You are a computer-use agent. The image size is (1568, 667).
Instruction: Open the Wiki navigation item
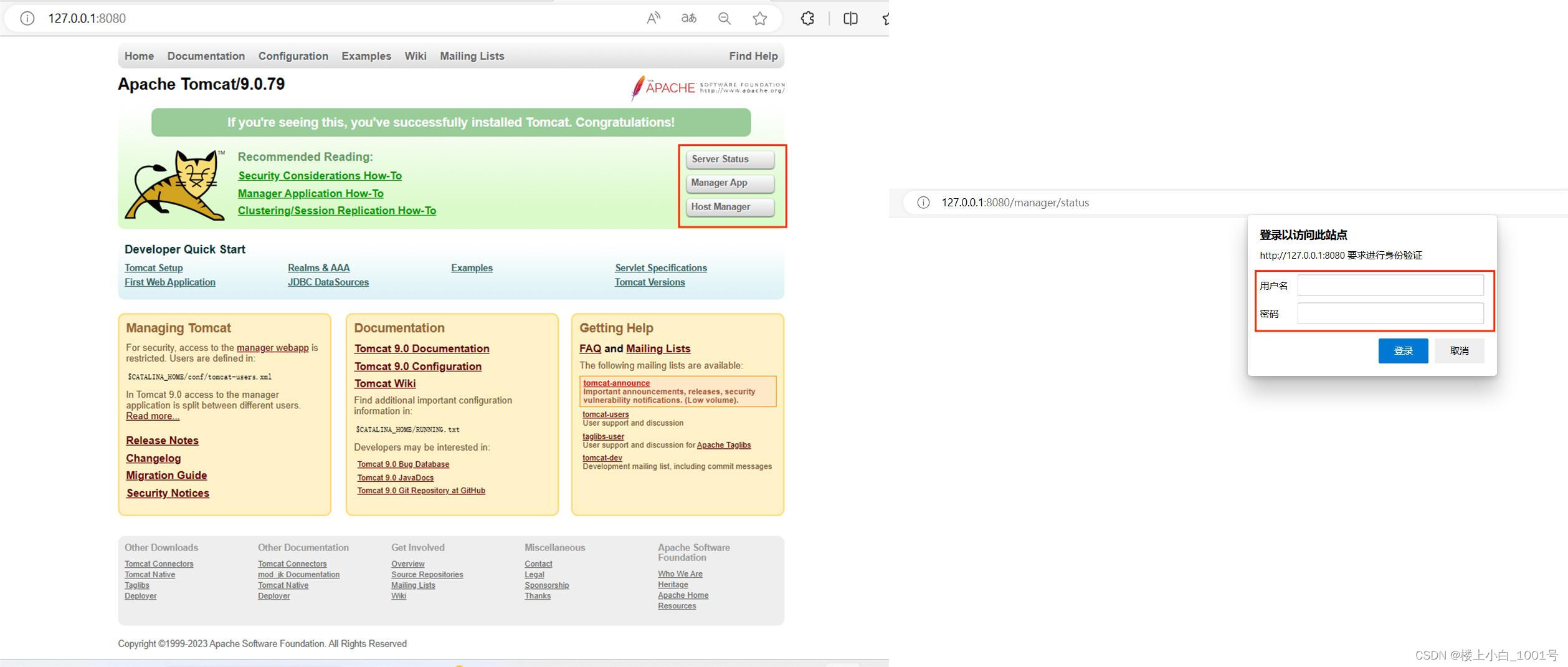point(416,56)
